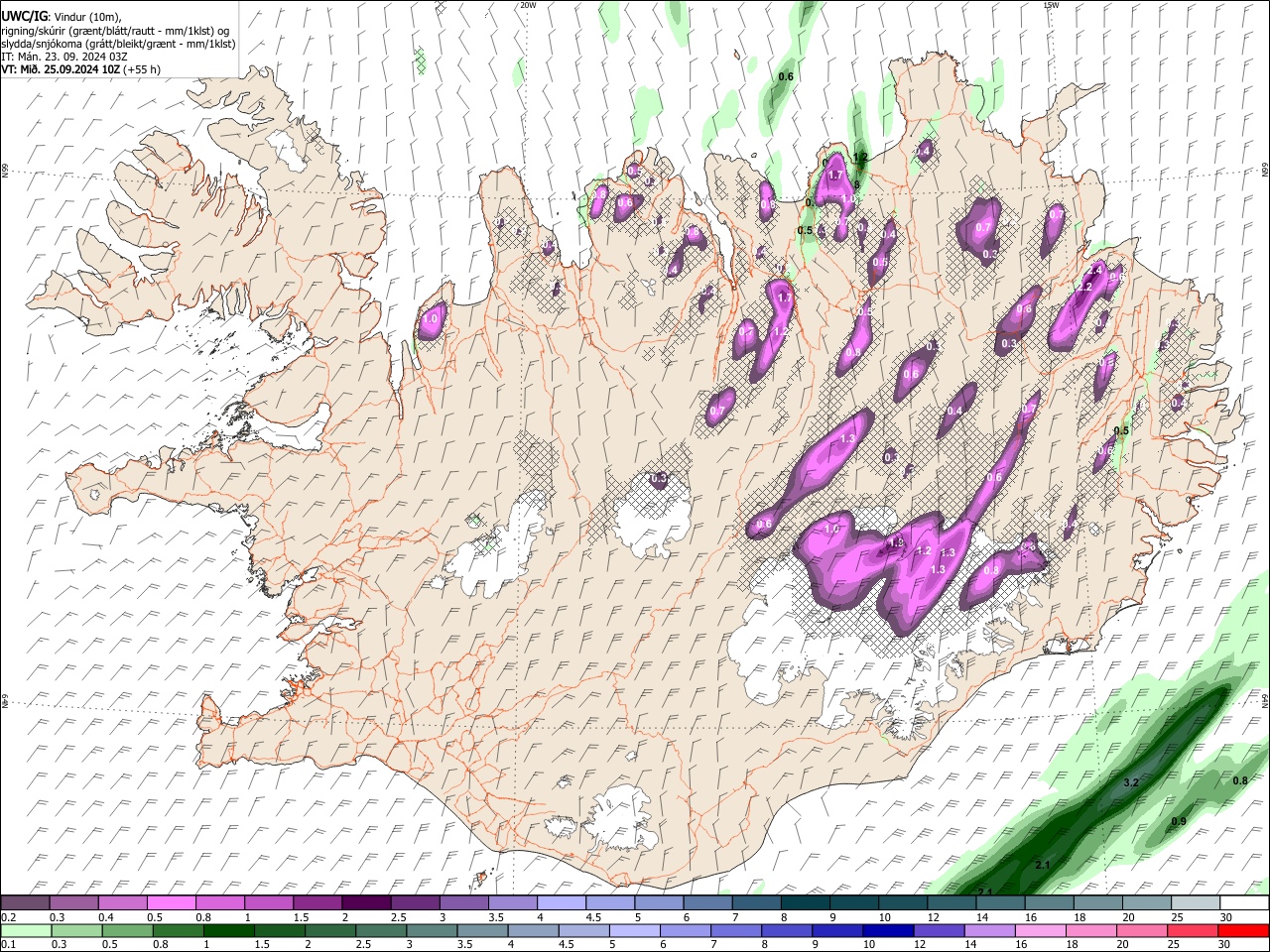Click the "UWC/IG: Vindur (10m)" title text
The image size is (1270, 952).
(x=62, y=16)
